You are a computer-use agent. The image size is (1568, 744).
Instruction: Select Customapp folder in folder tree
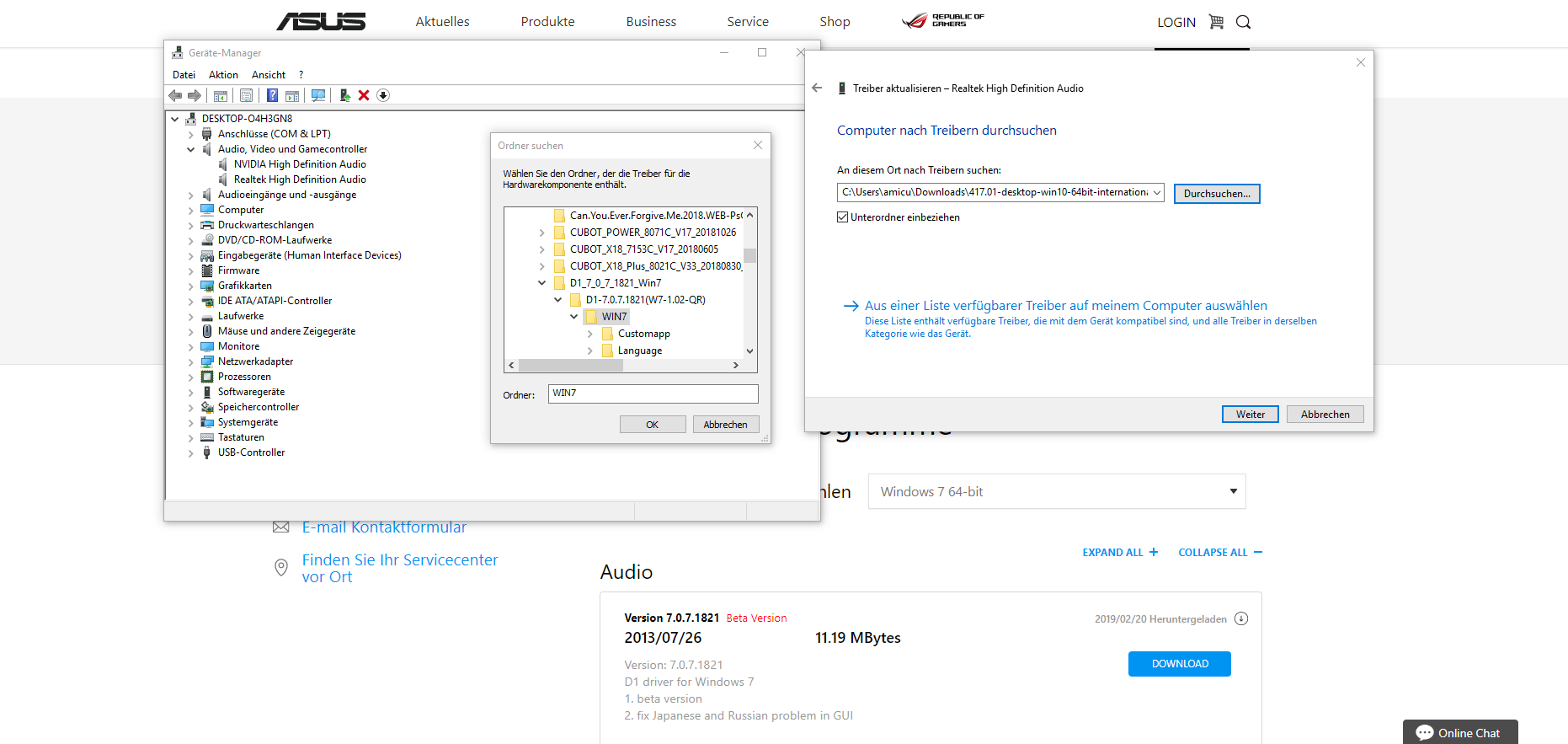point(643,334)
